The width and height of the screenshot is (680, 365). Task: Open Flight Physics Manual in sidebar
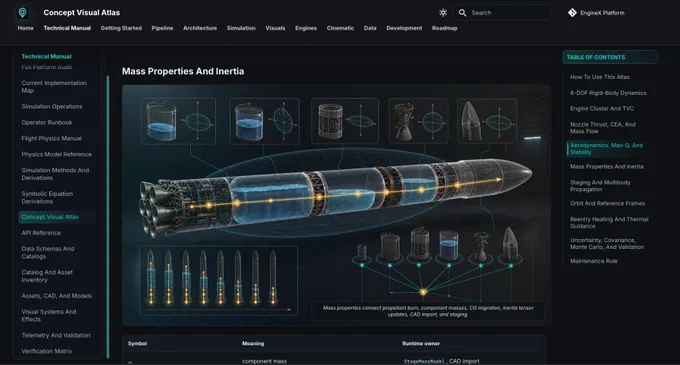pos(52,139)
